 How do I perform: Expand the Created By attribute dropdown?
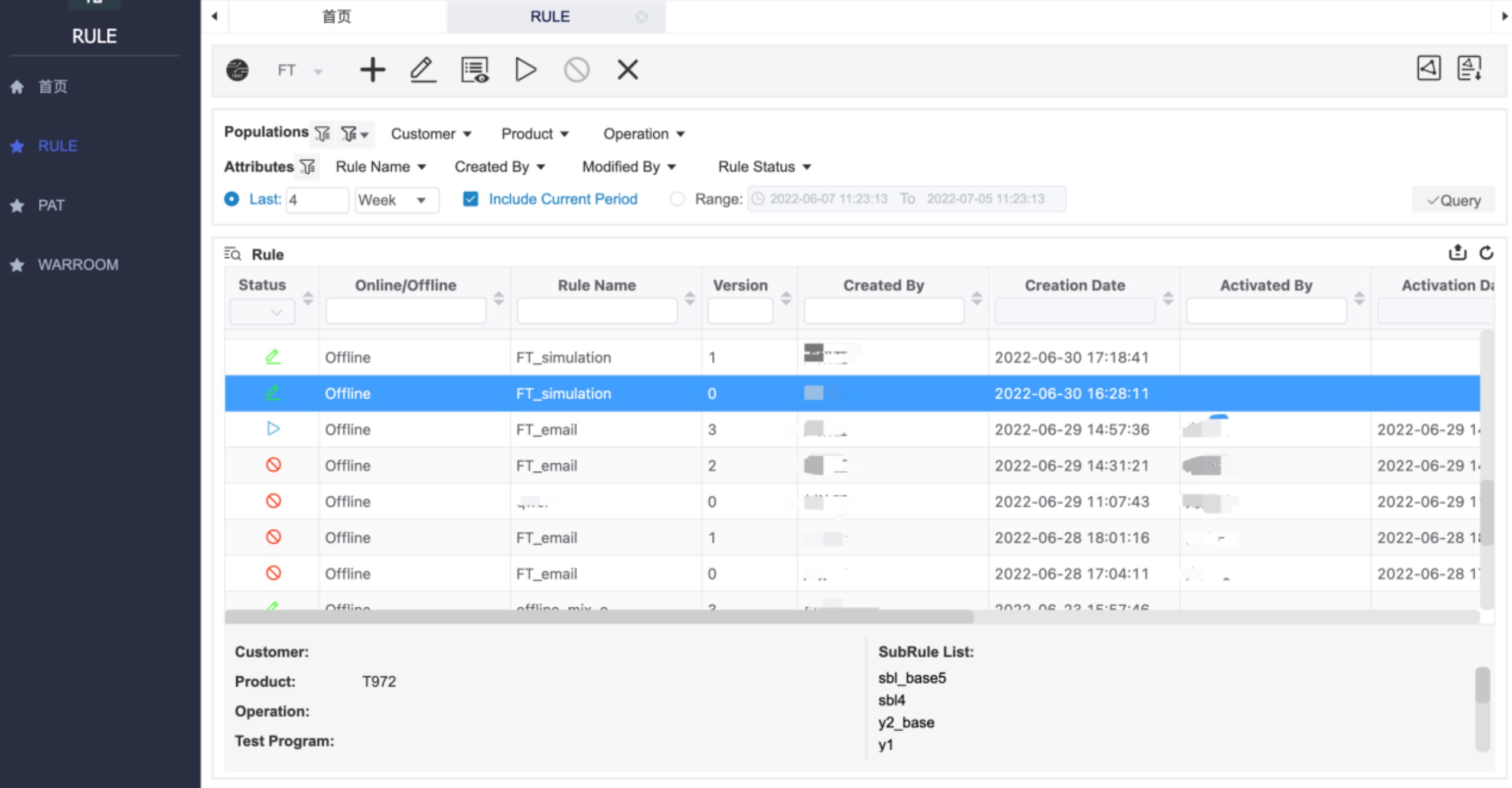(500, 167)
